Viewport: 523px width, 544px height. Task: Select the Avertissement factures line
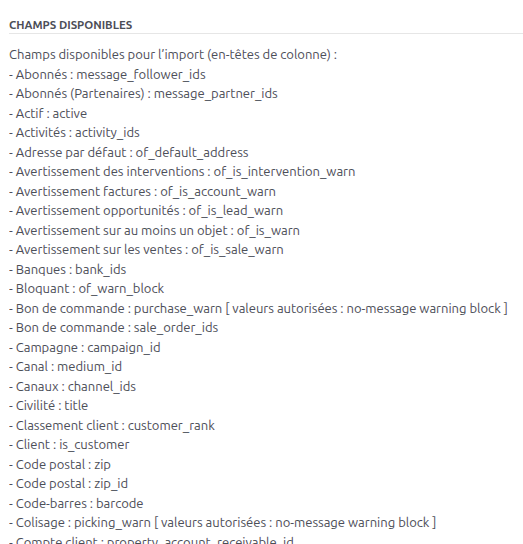pyautogui.click(x=142, y=192)
